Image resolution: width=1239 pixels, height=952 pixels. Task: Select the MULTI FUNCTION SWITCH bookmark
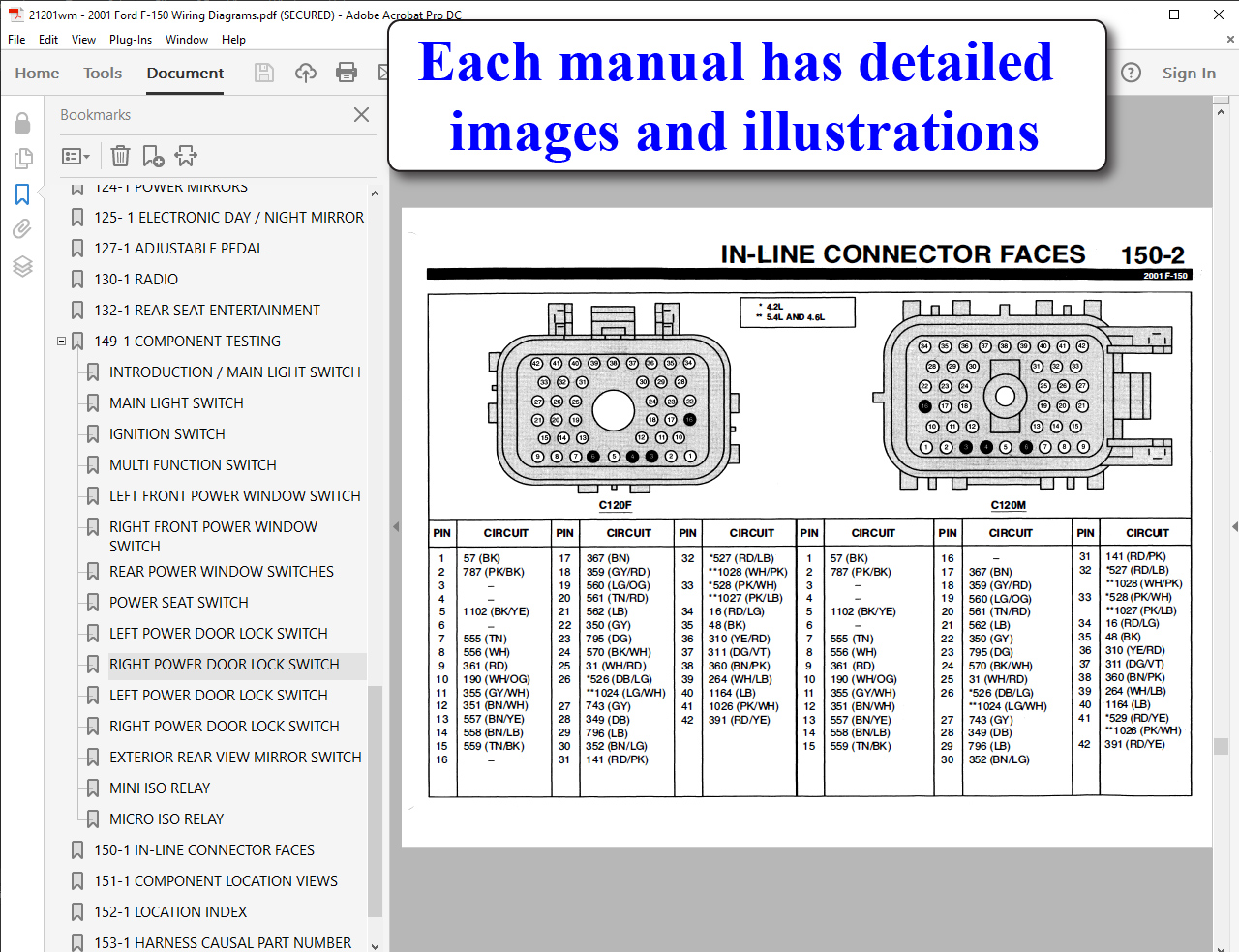[x=193, y=465]
